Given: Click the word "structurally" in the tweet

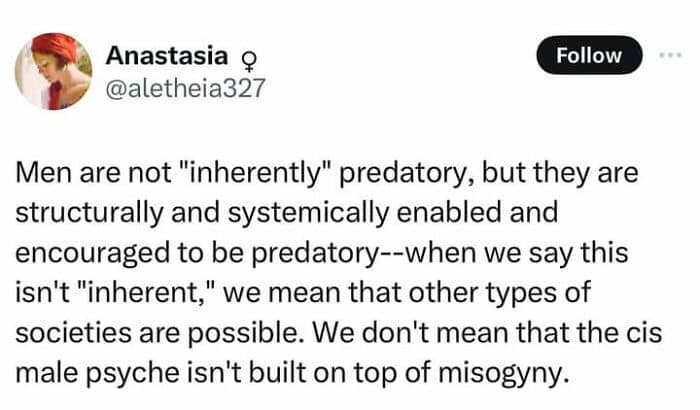Looking at the screenshot, I should tap(82, 216).
